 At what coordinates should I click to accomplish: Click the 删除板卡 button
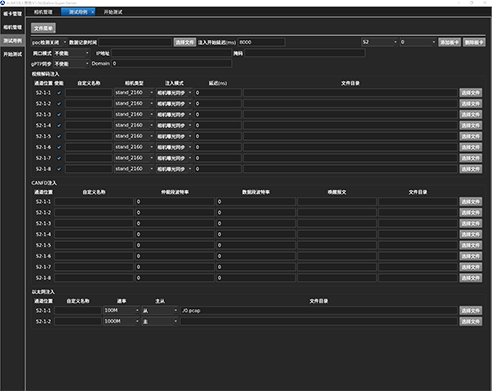tap(474, 42)
